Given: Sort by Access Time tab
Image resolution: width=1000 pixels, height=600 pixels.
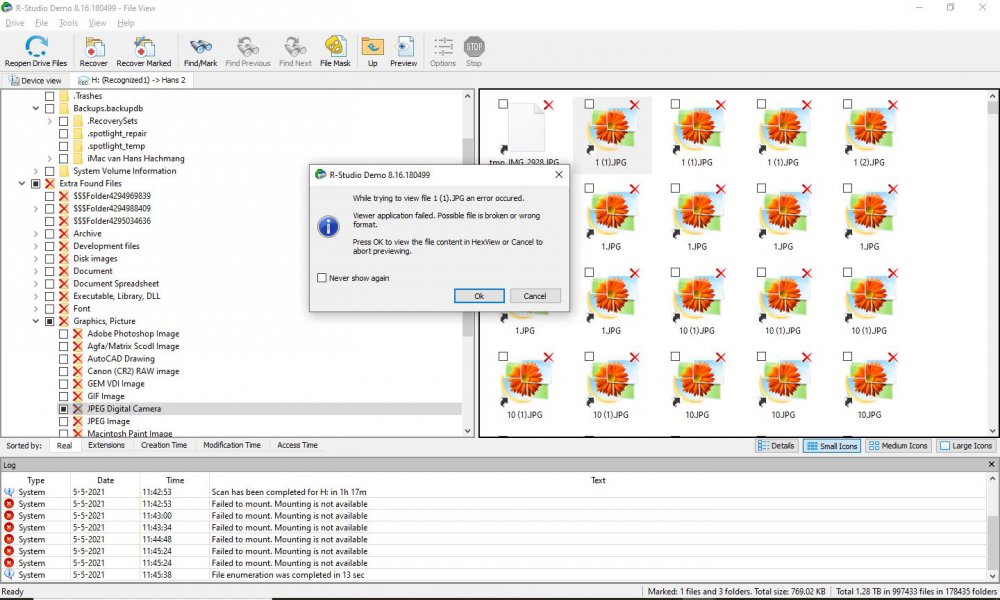Looking at the screenshot, I should click(x=297, y=445).
